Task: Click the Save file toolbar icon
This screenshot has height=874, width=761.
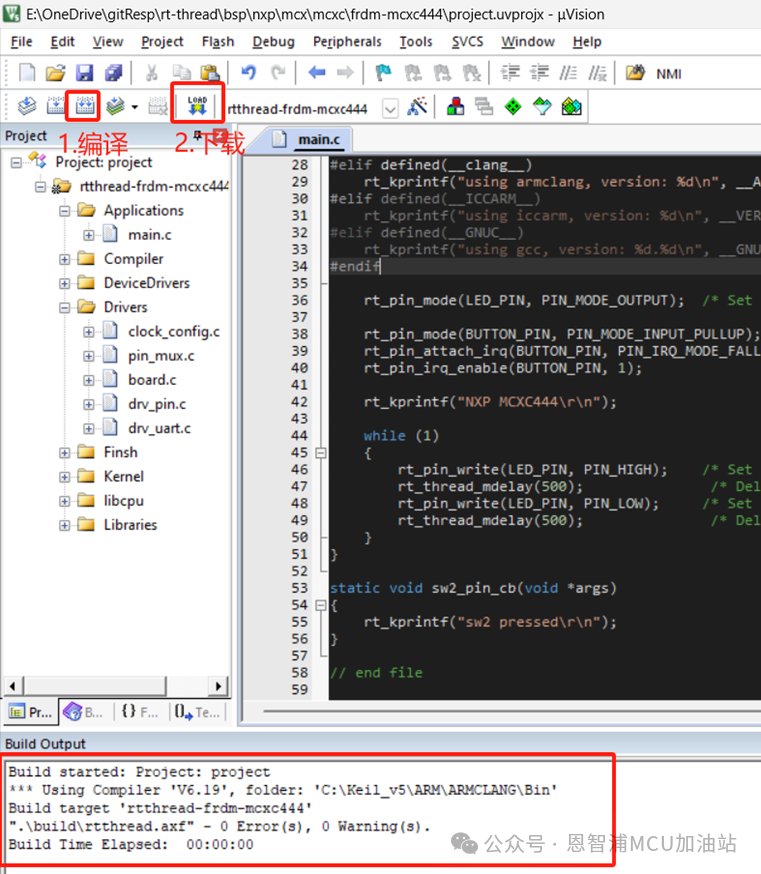Action: [84, 73]
